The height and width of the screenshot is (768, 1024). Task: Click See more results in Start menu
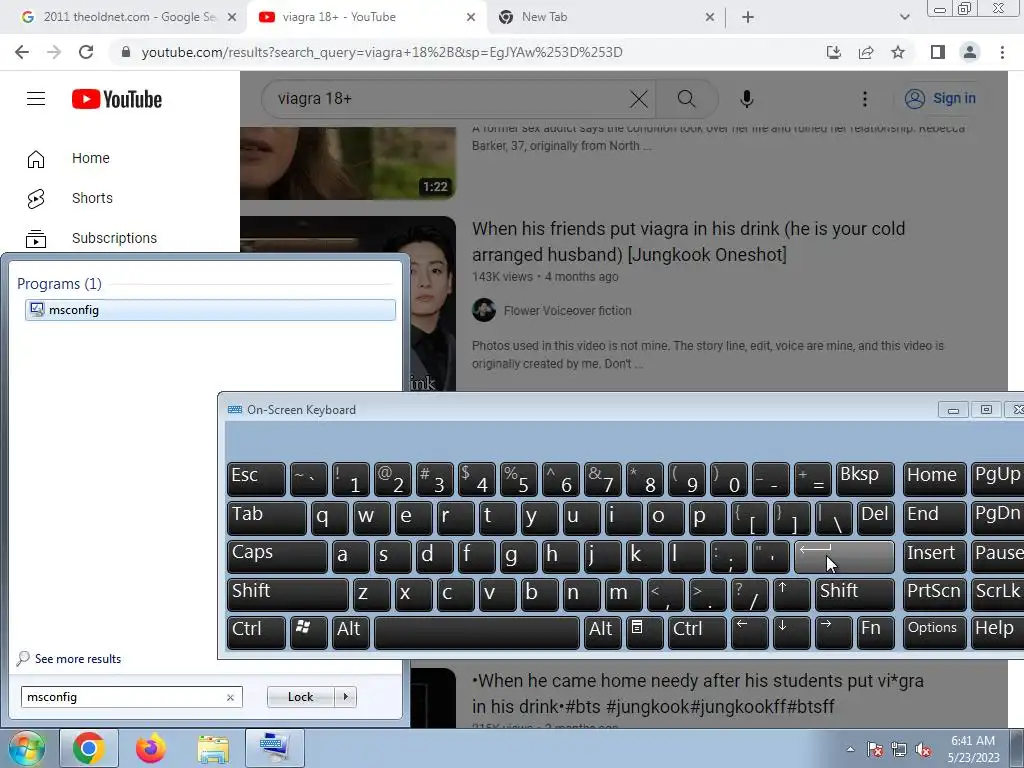(x=69, y=658)
